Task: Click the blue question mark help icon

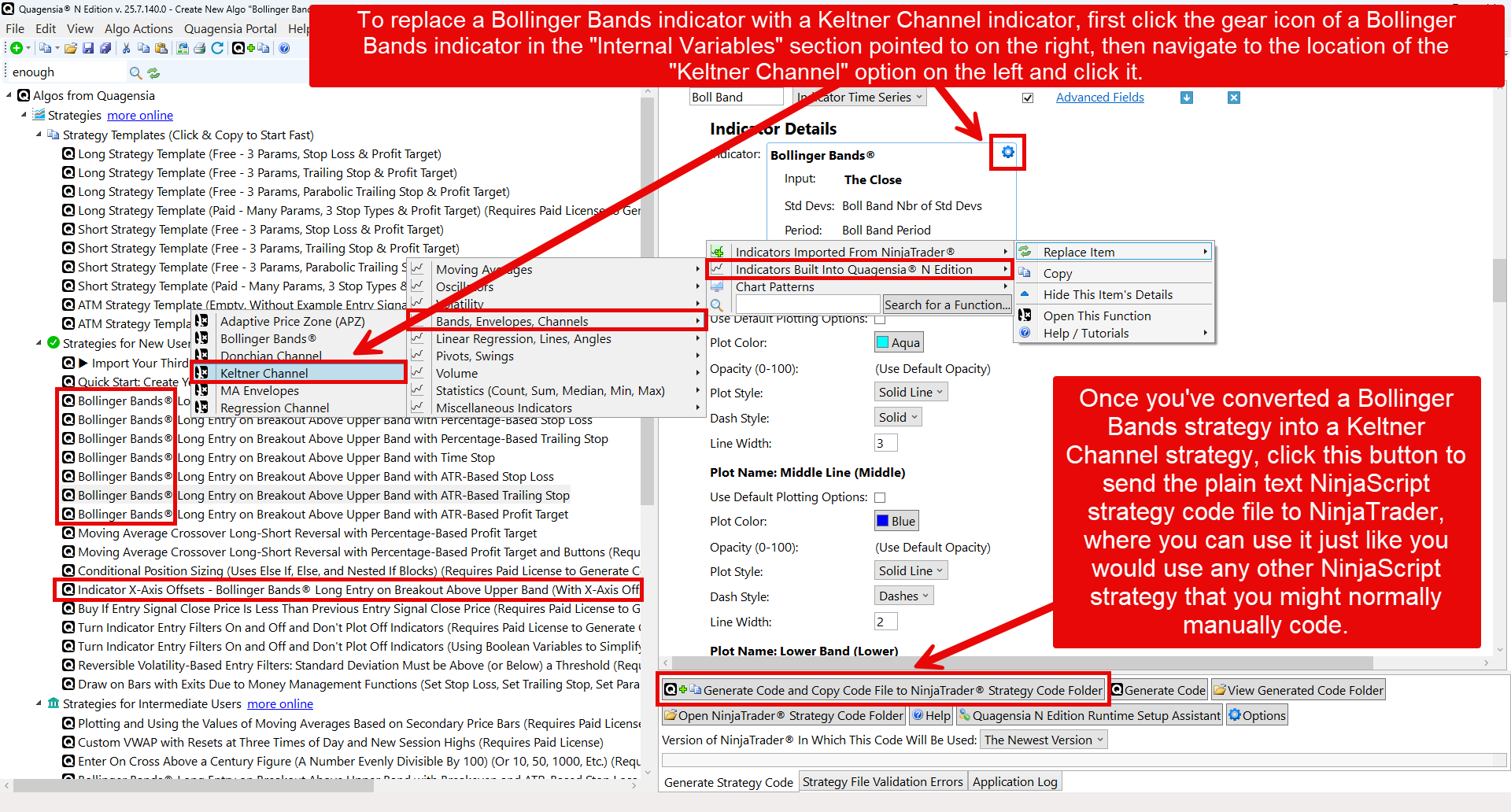Action: click(284, 48)
